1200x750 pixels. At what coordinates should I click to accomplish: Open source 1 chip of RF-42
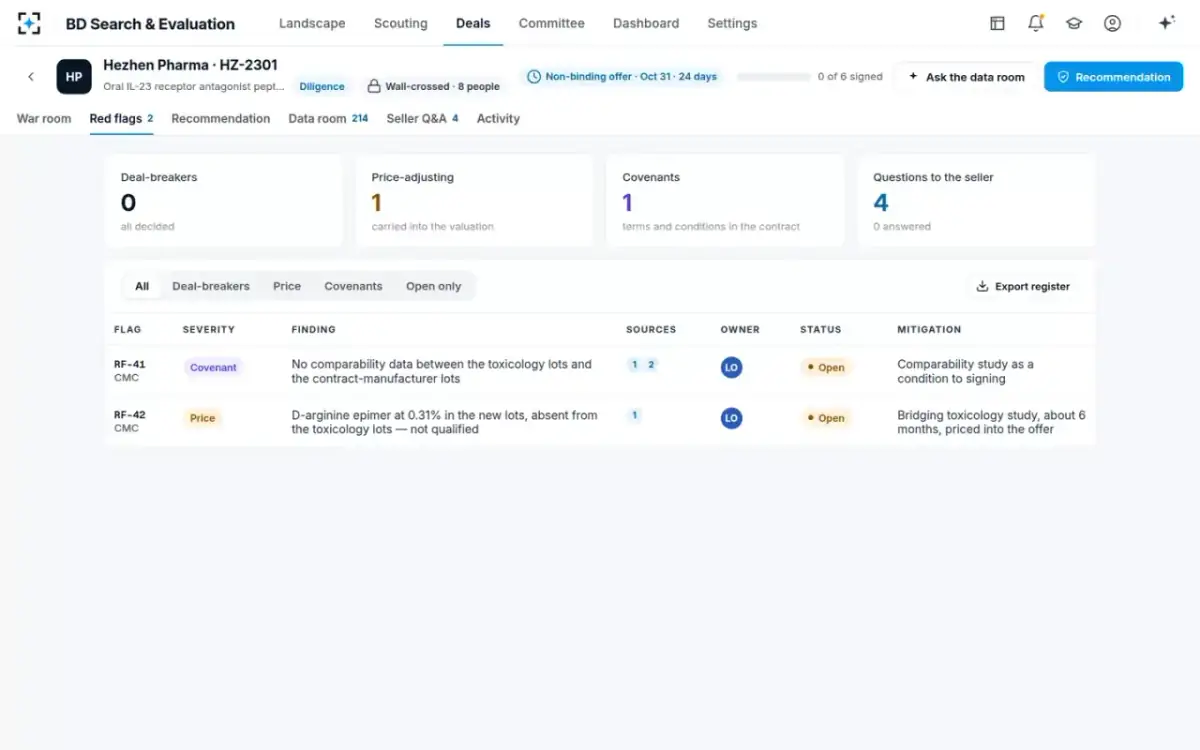point(634,415)
